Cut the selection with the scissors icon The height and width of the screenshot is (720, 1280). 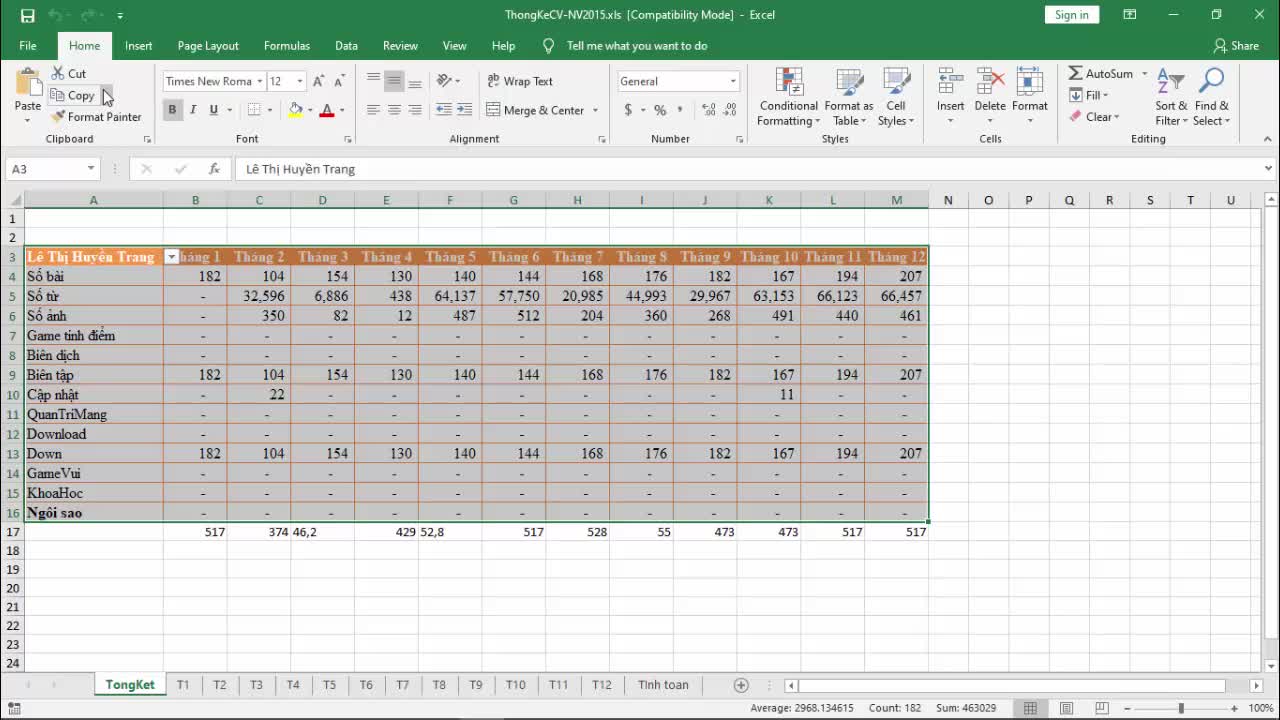point(69,74)
